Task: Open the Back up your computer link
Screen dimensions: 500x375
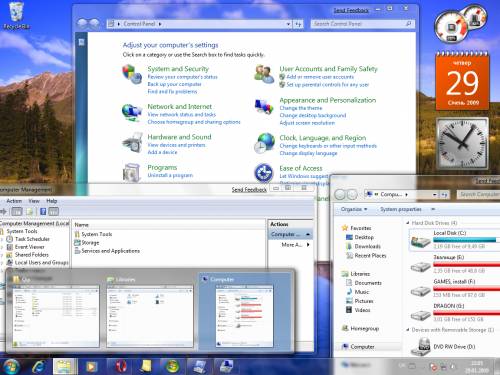Action: 174,84
